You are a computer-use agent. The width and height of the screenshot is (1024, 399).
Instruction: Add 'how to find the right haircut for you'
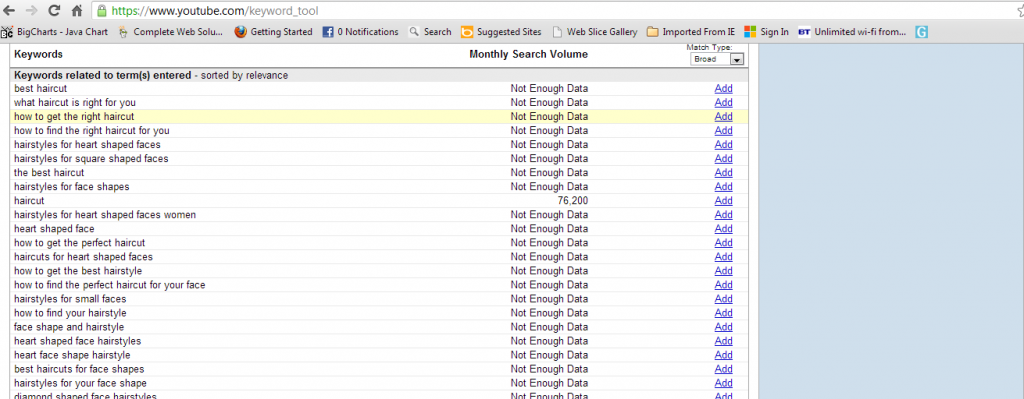tap(724, 131)
